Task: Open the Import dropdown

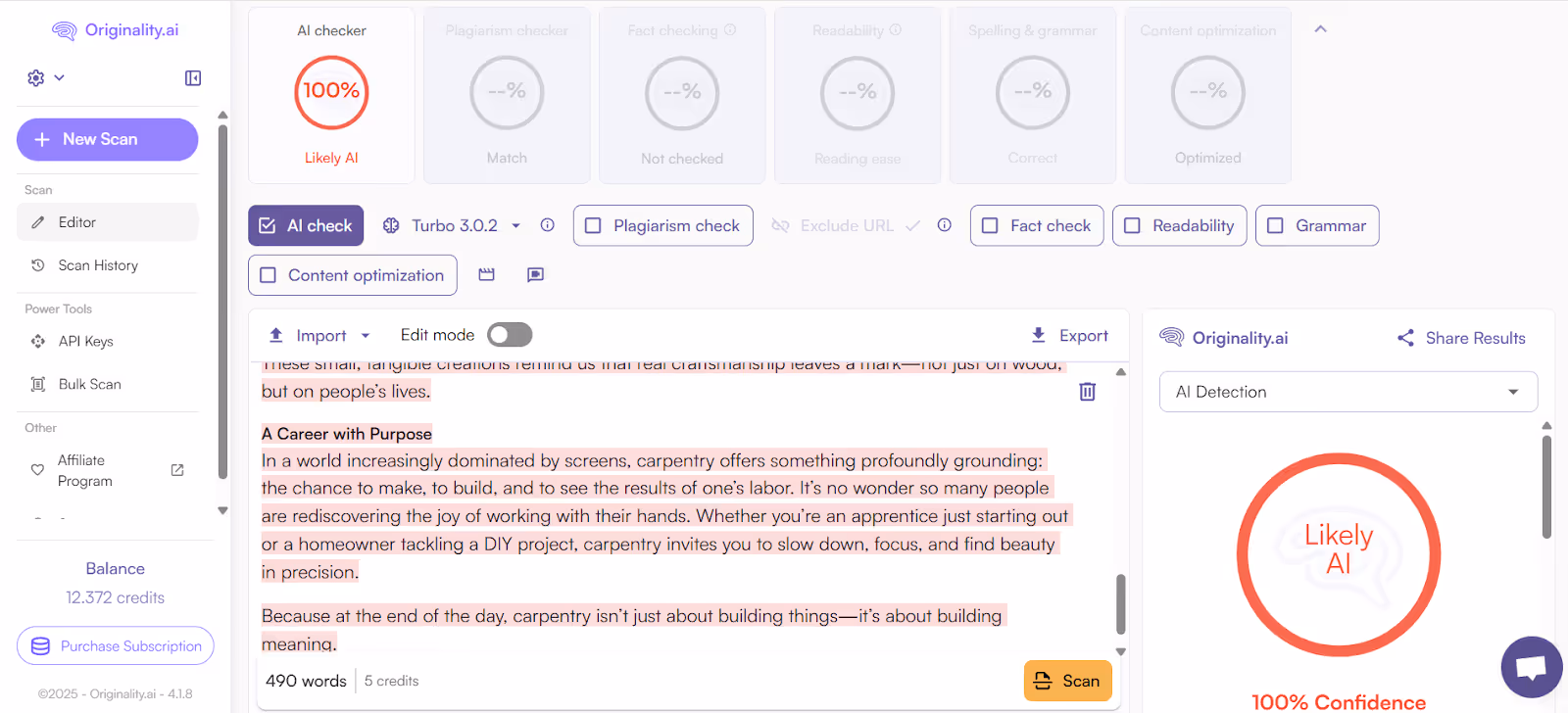Action: (x=320, y=336)
